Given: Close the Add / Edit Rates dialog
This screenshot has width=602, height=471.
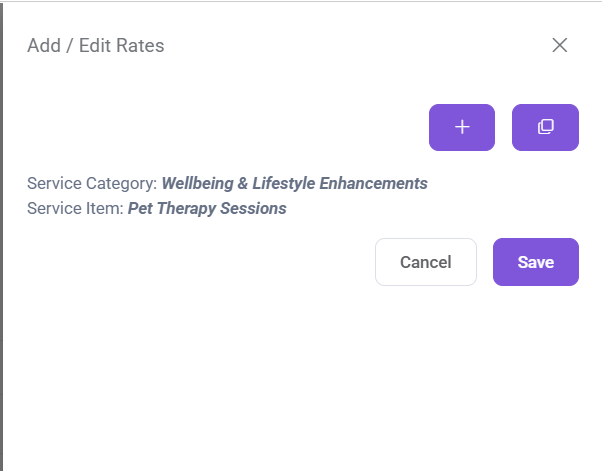Looking at the screenshot, I should click(560, 45).
